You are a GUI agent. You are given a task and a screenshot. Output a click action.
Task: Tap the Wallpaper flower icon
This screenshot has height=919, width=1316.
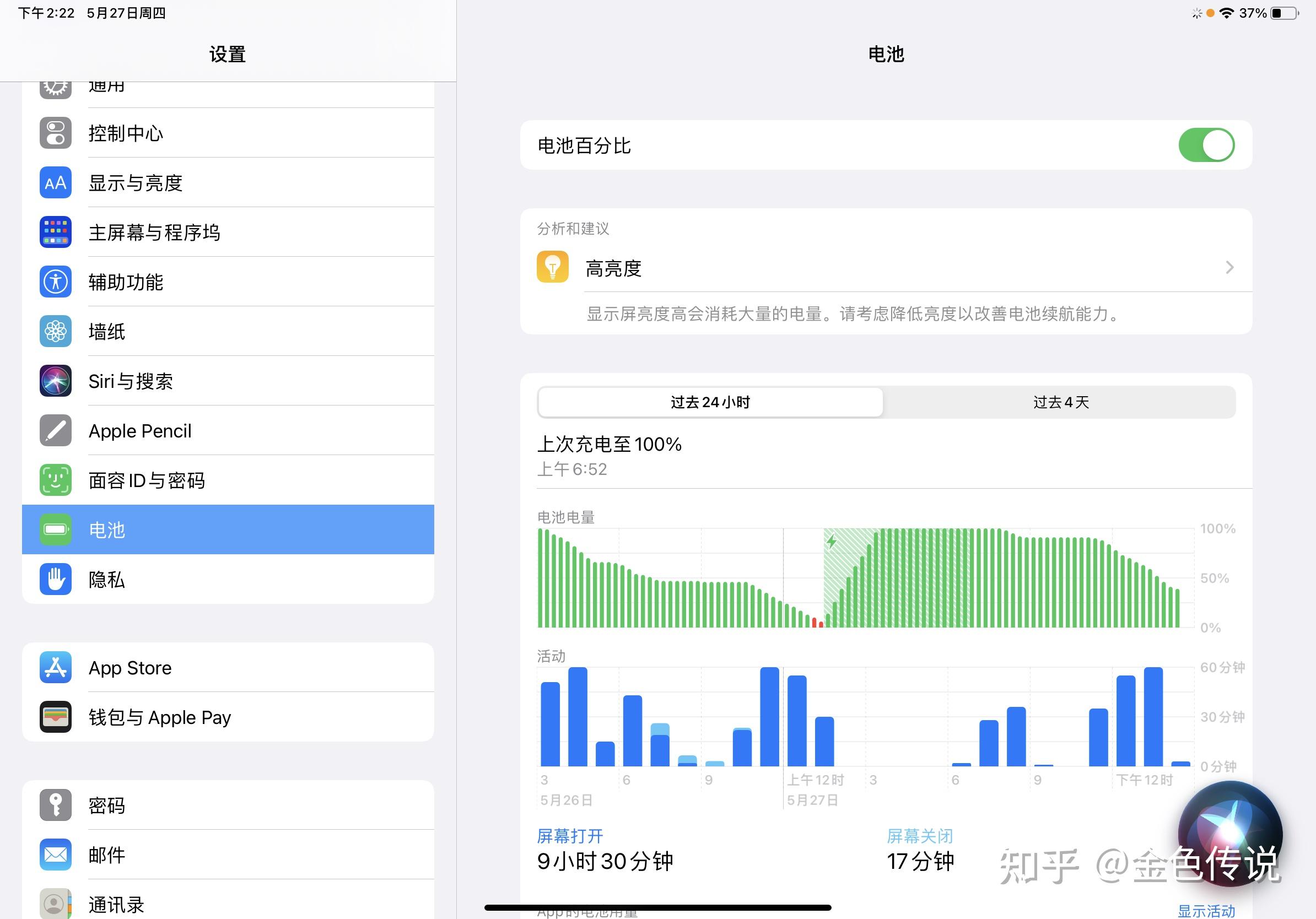coord(56,331)
